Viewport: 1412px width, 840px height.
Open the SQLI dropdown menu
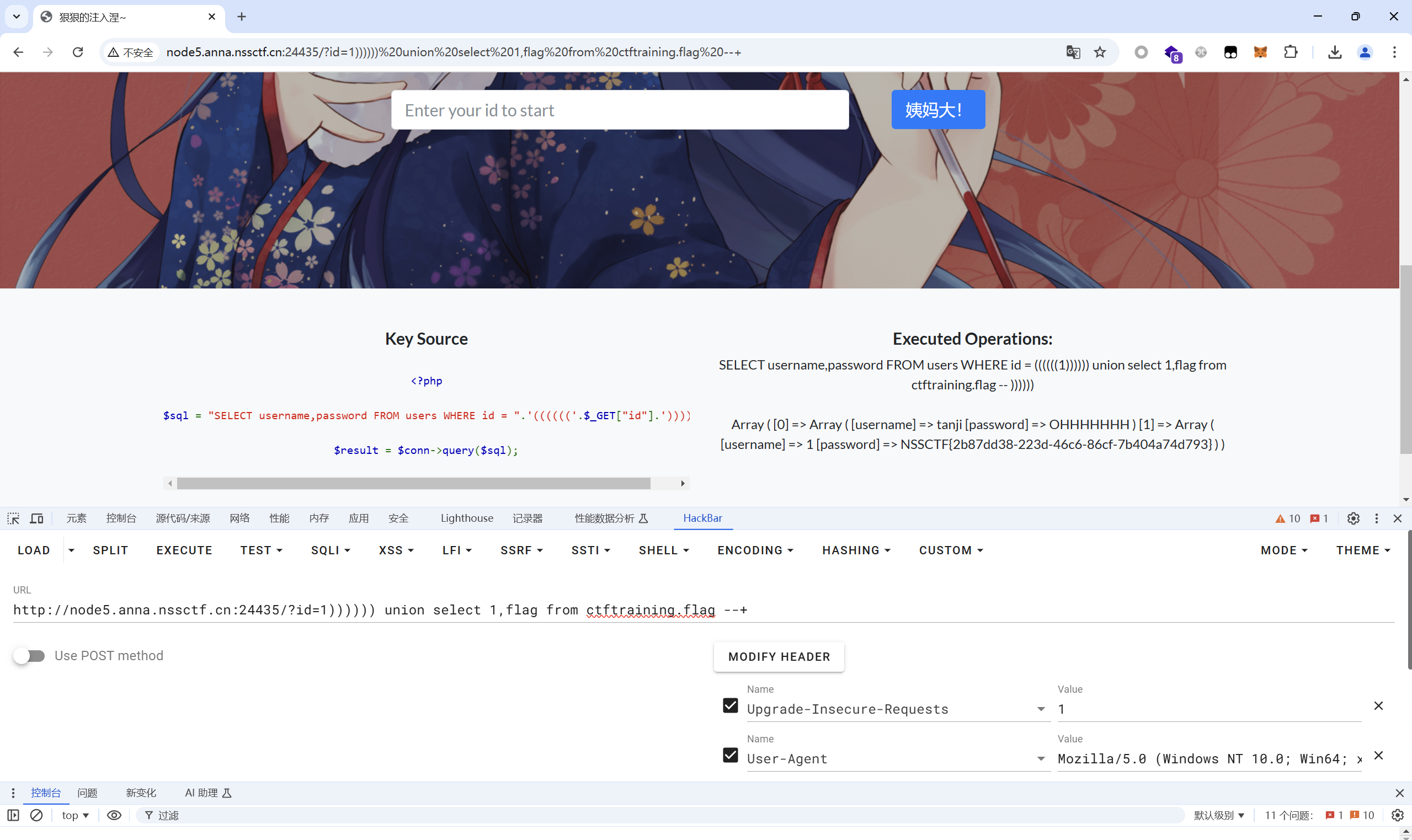coord(331,550)
